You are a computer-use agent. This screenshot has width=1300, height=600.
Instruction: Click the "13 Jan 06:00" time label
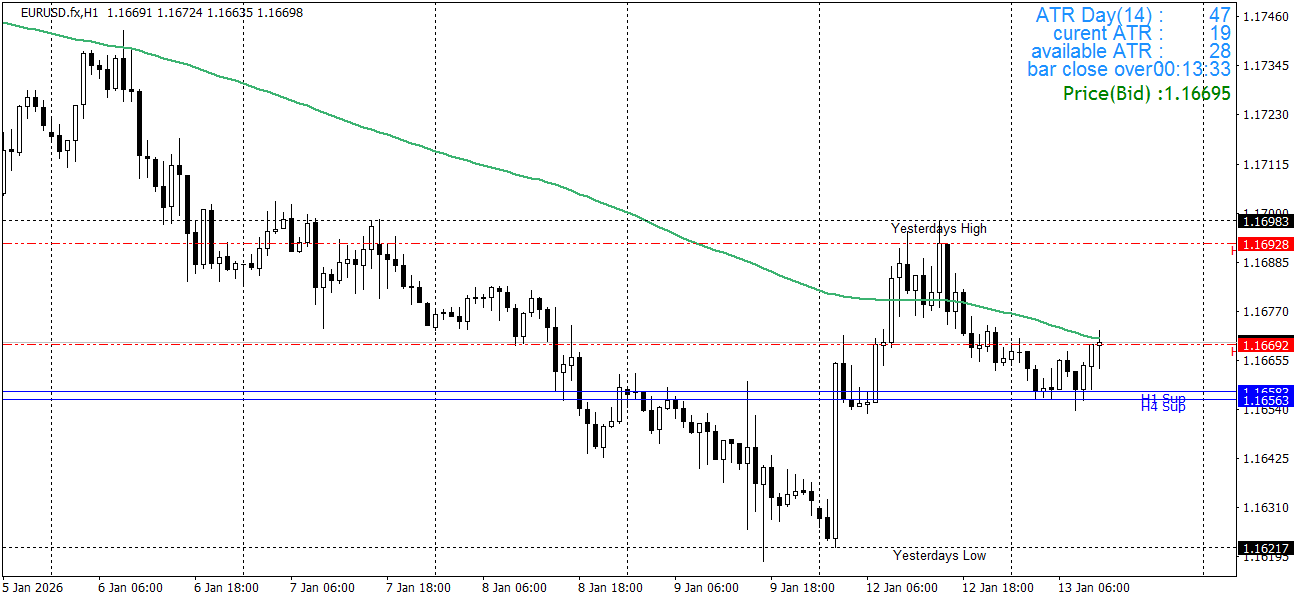(x=1094, y=588)
